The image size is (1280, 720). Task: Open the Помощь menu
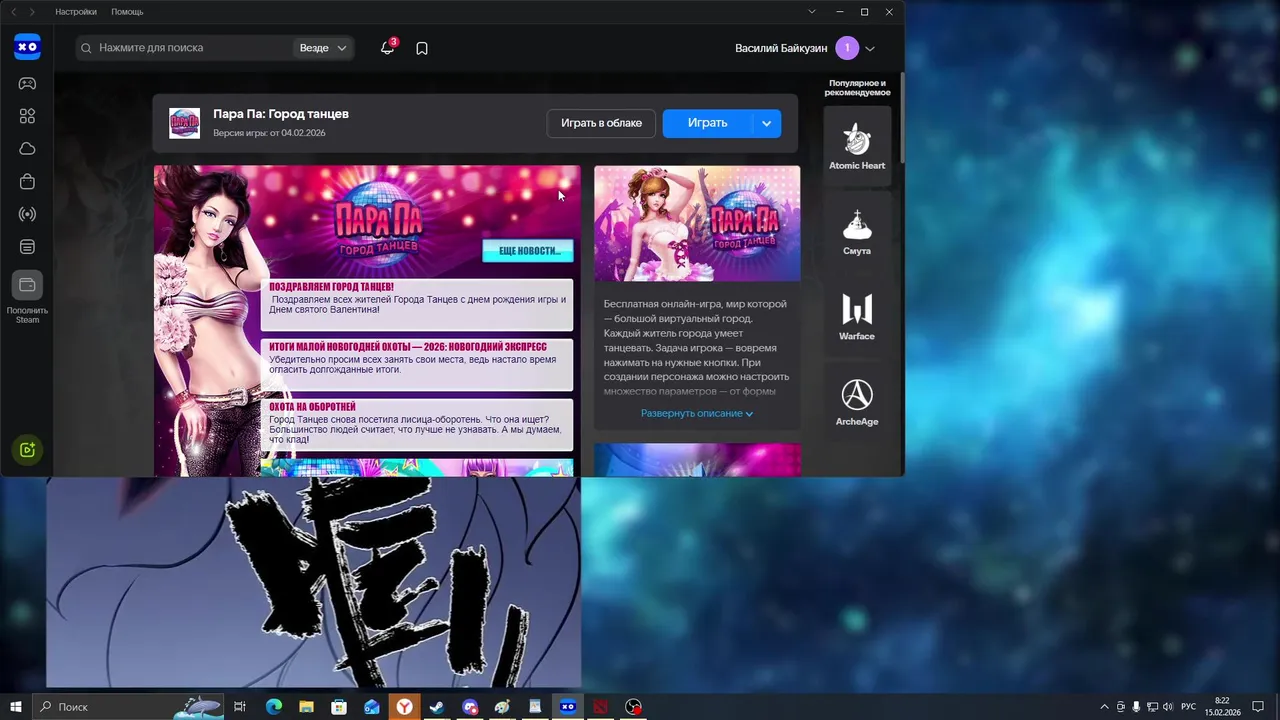point(127,12)
